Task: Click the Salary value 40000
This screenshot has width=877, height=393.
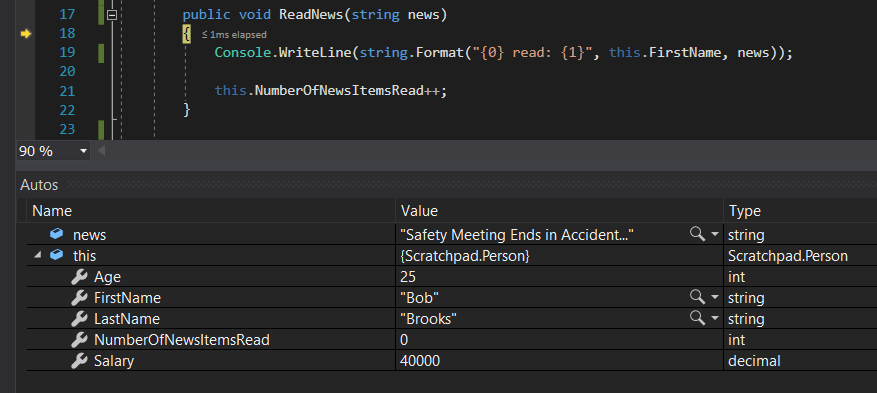Action: [420, 361]
